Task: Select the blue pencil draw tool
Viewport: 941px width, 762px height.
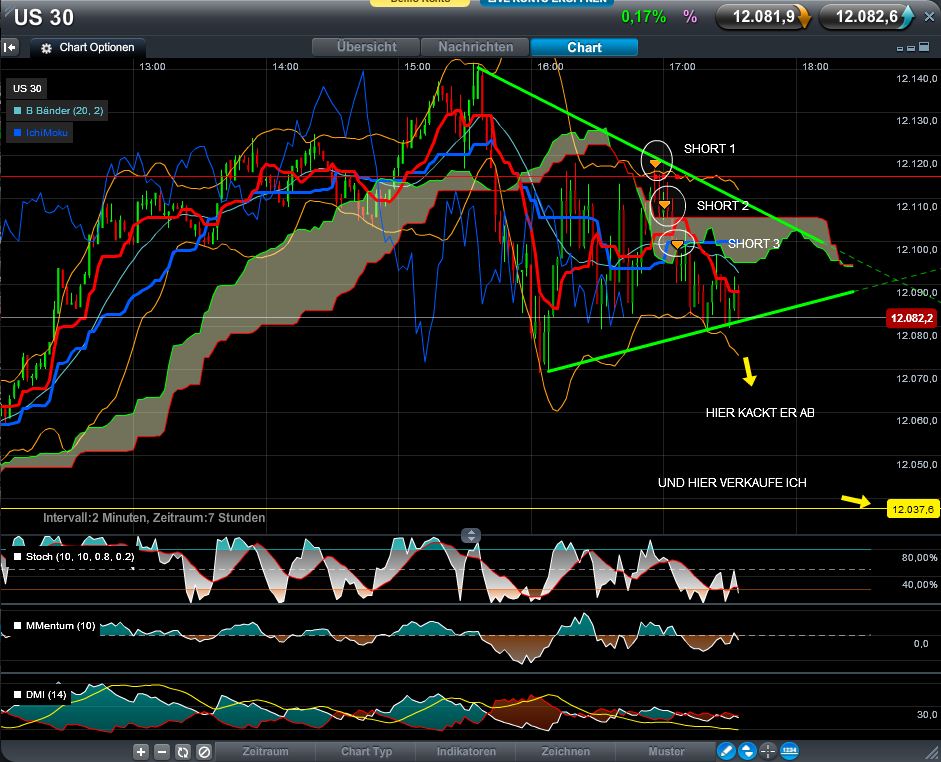Action: click(726, 751)
